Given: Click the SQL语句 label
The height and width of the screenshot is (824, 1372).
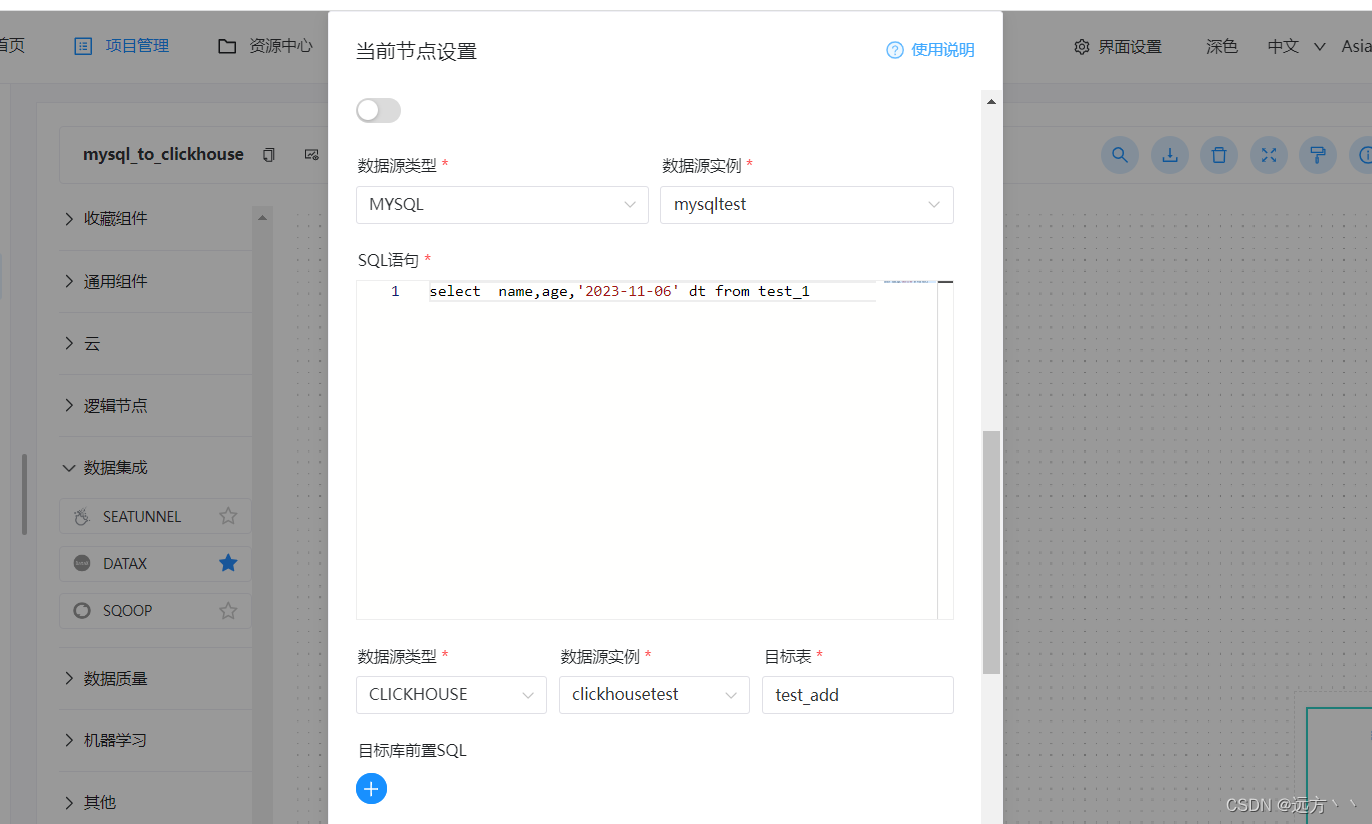Looking at the screenshot, I should [x=388, y=261].
